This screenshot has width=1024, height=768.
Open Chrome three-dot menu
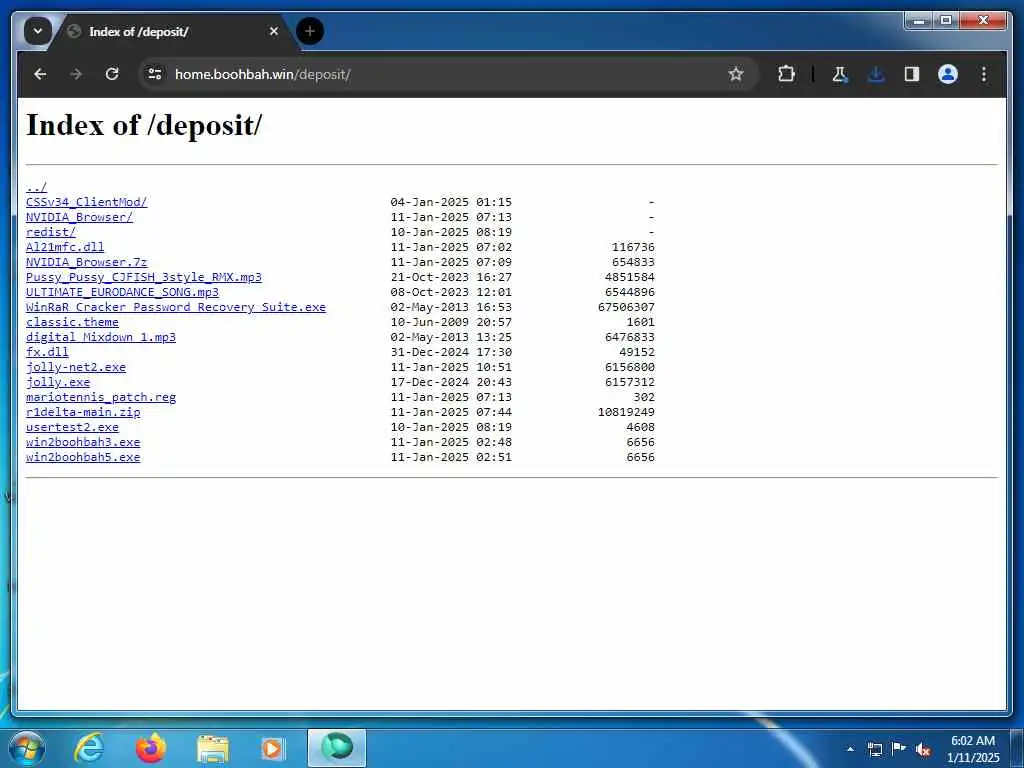pos(984,74)
